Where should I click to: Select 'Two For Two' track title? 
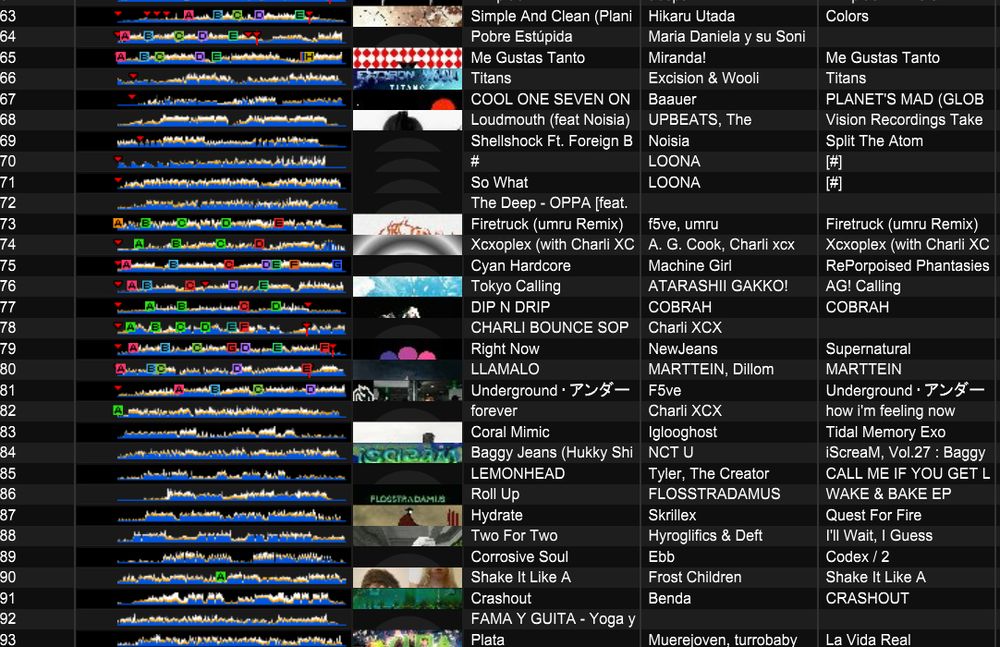514,535
